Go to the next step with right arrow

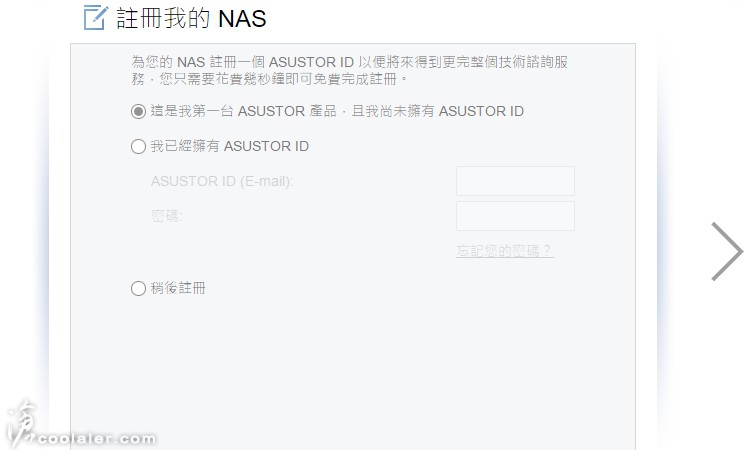[x=727, y=252]
